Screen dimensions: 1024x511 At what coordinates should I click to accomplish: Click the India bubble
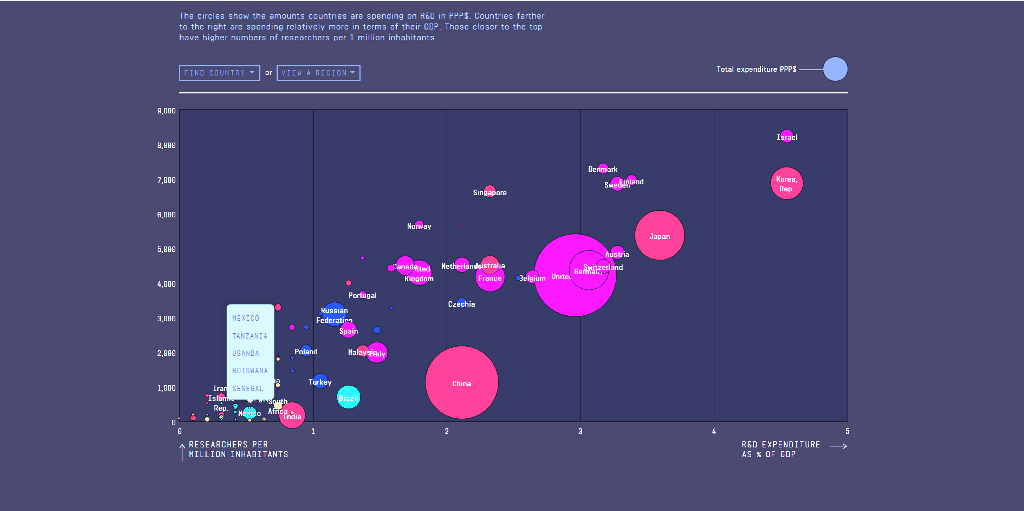[x=292, y=416]
